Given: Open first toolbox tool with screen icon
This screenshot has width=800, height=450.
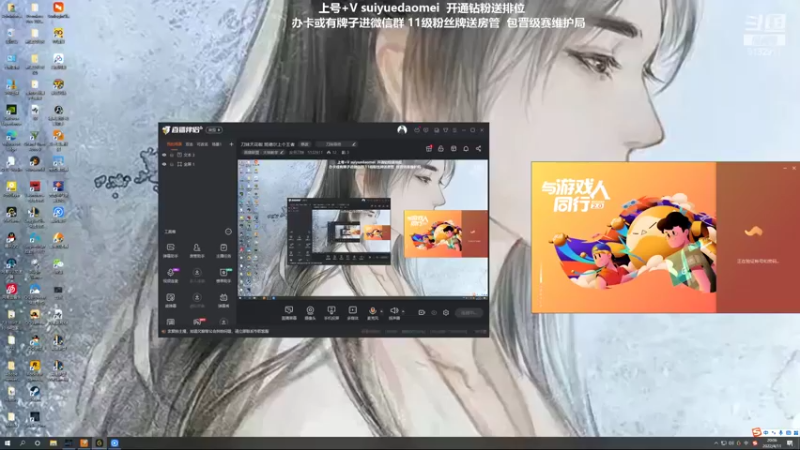Looking at the screenshot, I should pyautogui.click(x=170, y=250).
